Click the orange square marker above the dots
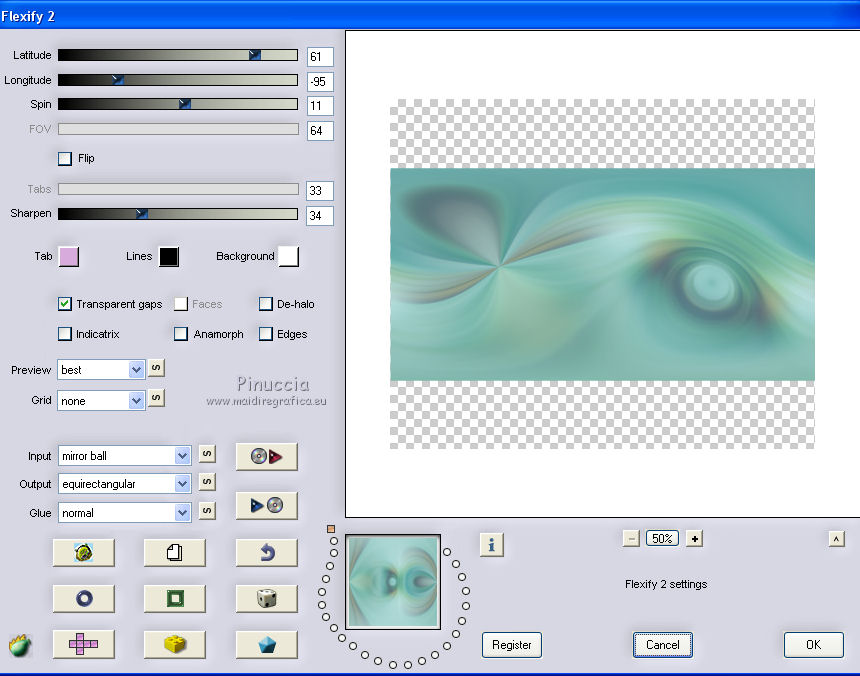 click(331, 529)
